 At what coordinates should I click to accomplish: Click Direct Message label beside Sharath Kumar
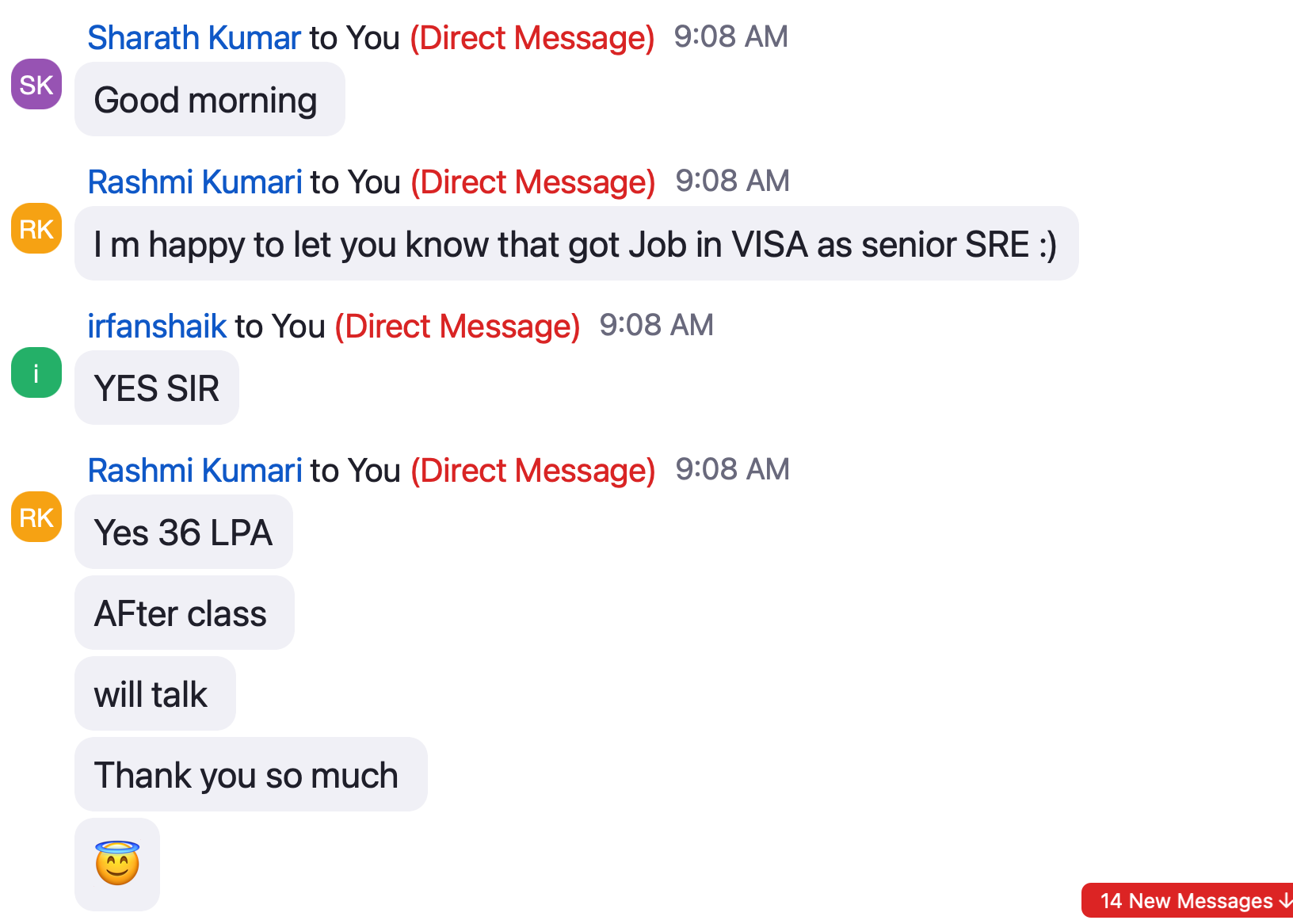[532, 37]
